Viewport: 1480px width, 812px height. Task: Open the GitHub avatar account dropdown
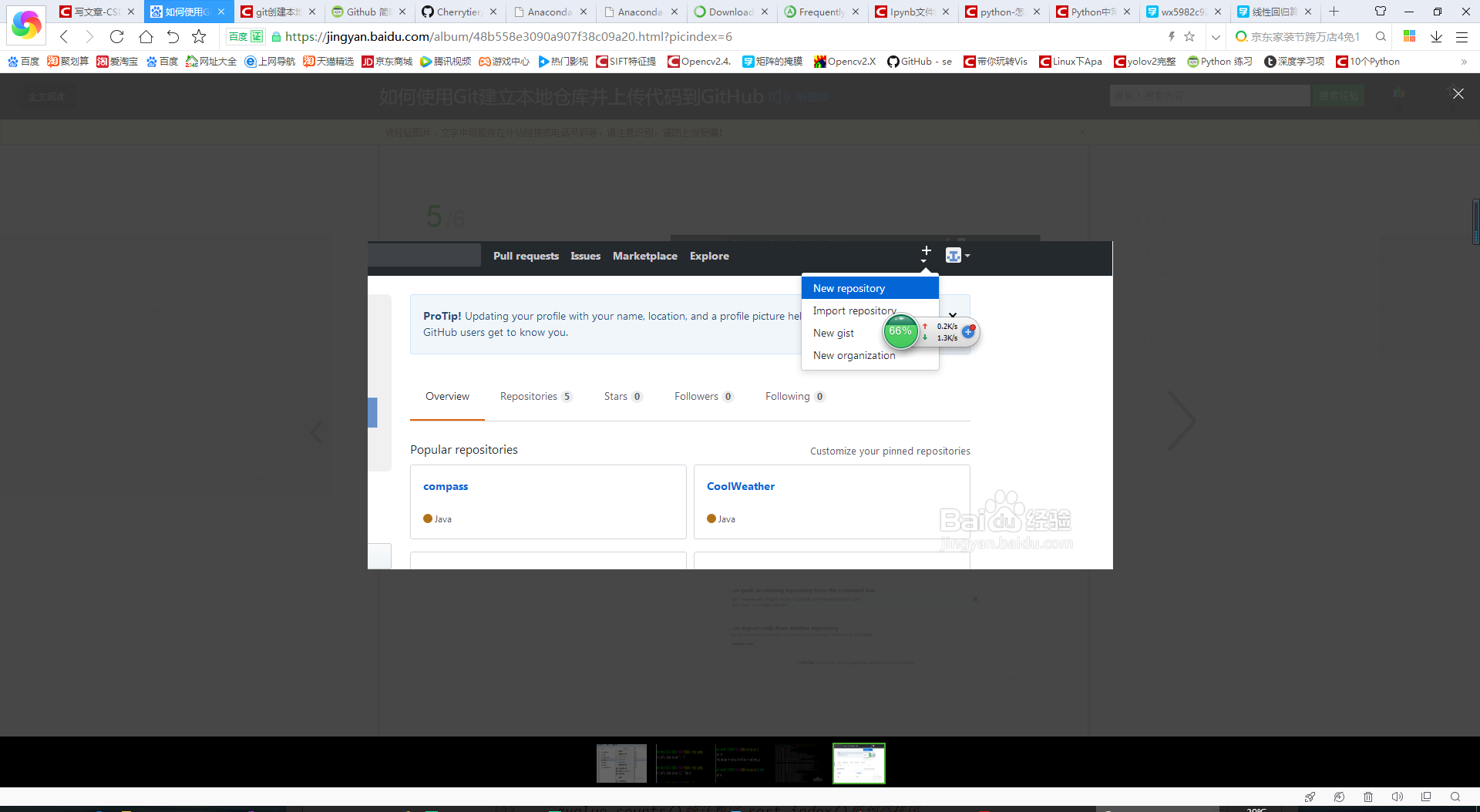[x=957, y=256]
